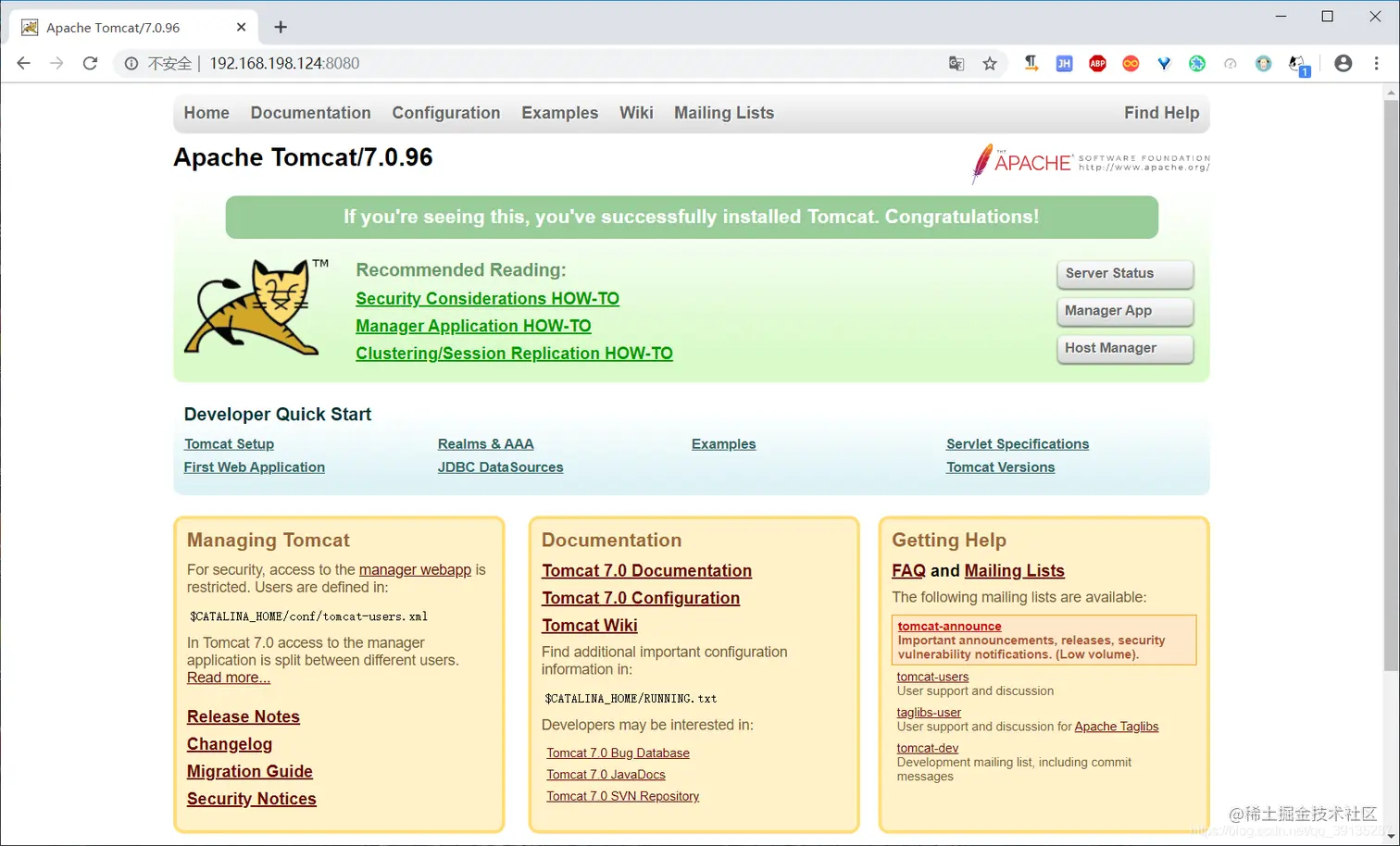Open the Configuration nav item
Viewport: 1400px width, 846px height.
coord(446,113)
